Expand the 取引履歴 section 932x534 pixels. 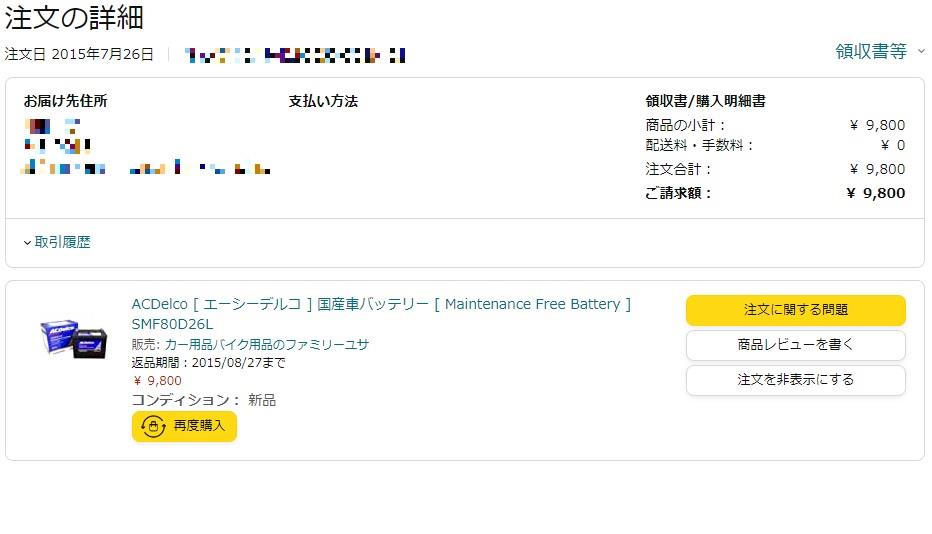pos(57,242)
